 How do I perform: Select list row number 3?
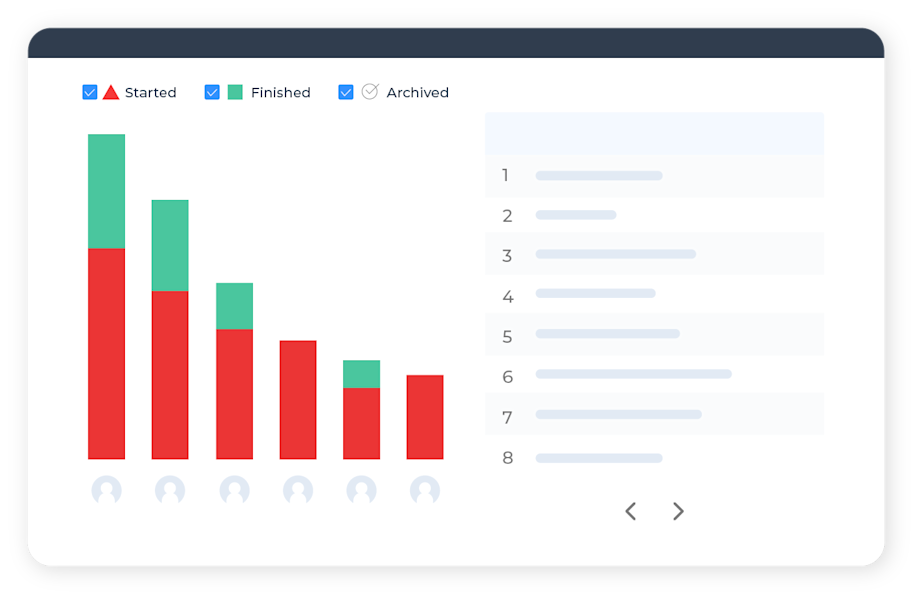[655, 254]
